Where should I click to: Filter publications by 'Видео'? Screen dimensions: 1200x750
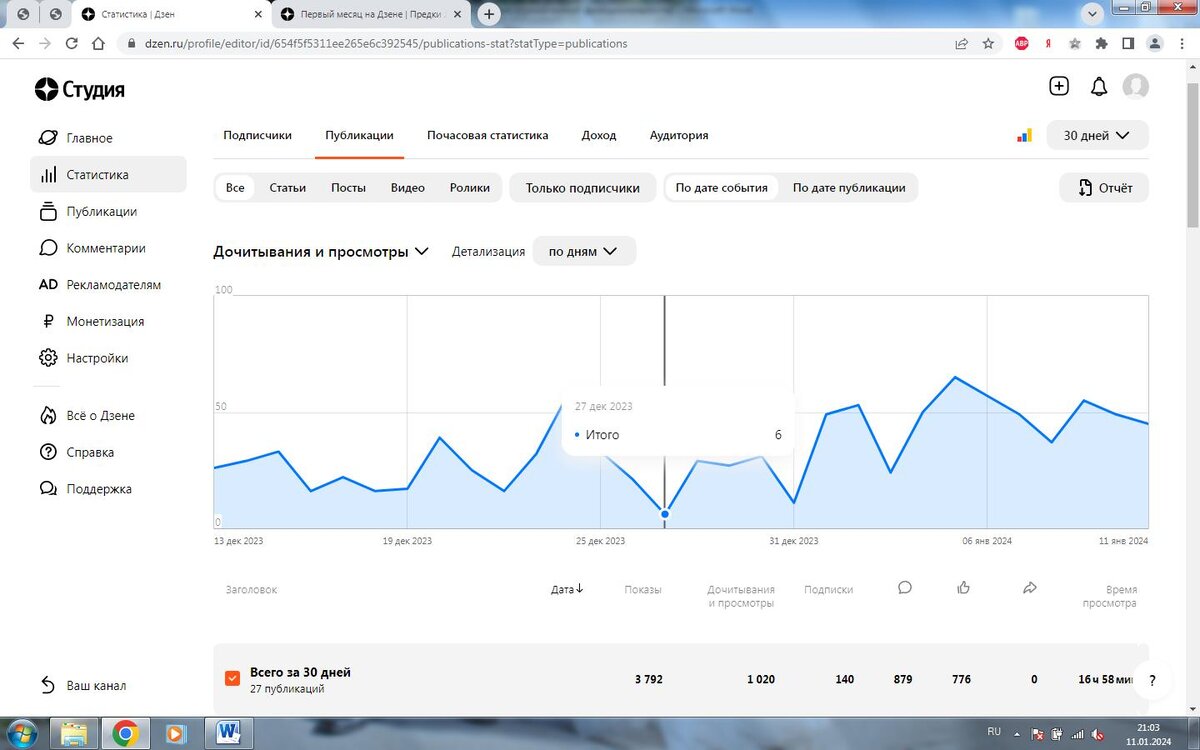click(408, 188)
